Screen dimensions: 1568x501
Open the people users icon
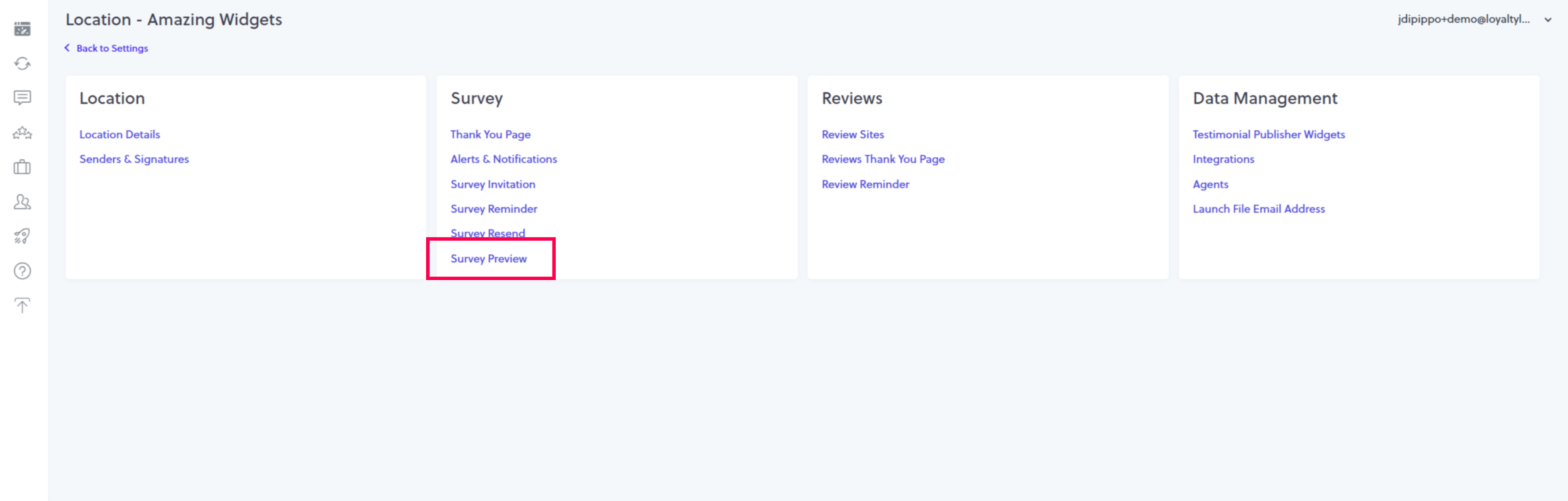pos(22,202)
